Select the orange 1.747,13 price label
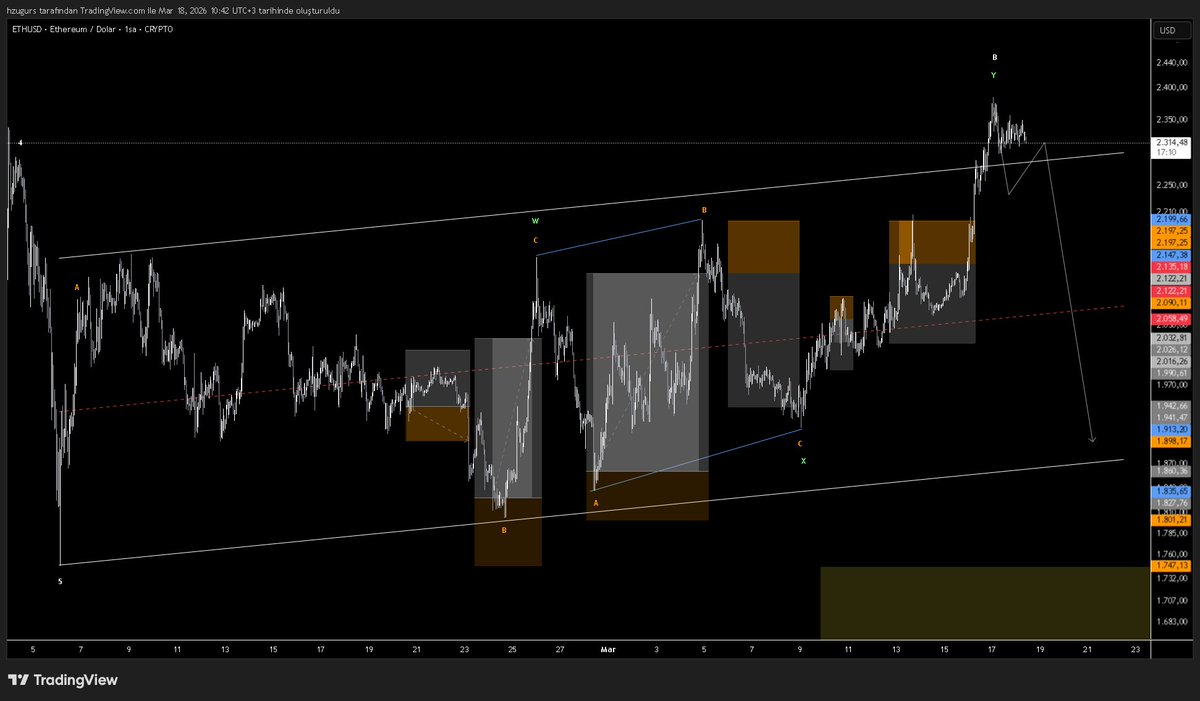 1171,565
